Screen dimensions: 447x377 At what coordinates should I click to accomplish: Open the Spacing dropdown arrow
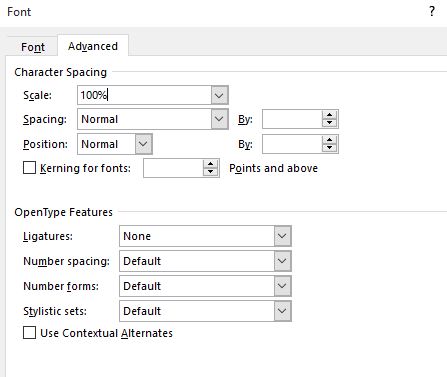click(x=219, y=119)
